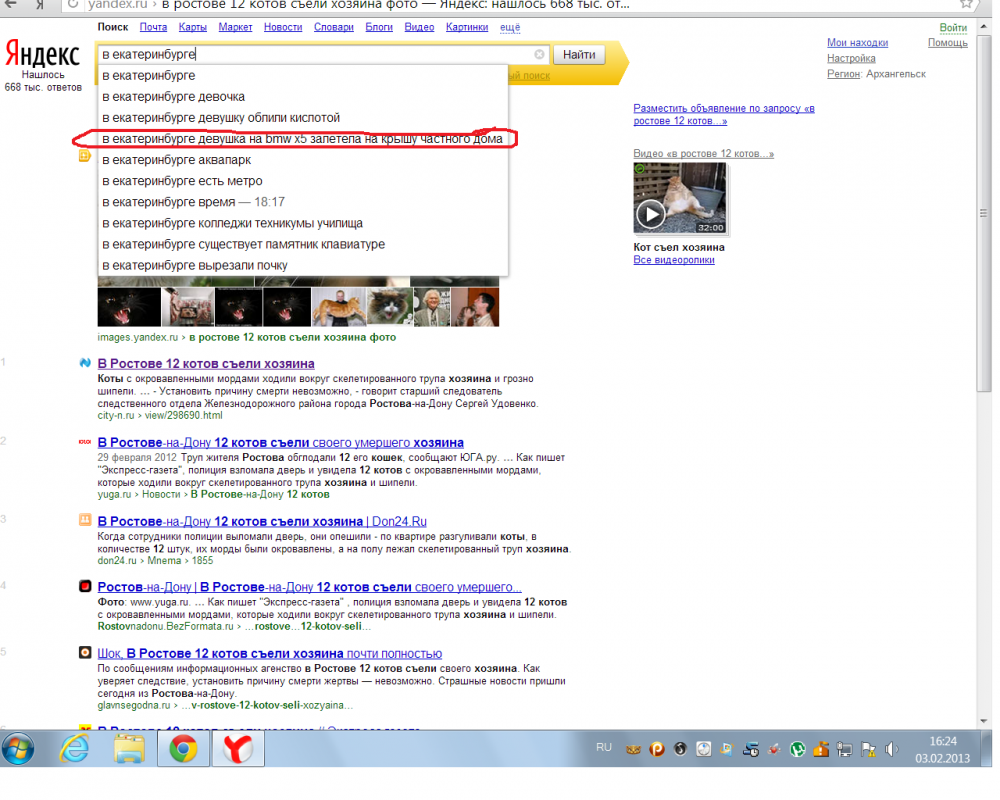Launch Yandex browser from the taskbar
The image size is (1000, 800).
coord(237,749)
